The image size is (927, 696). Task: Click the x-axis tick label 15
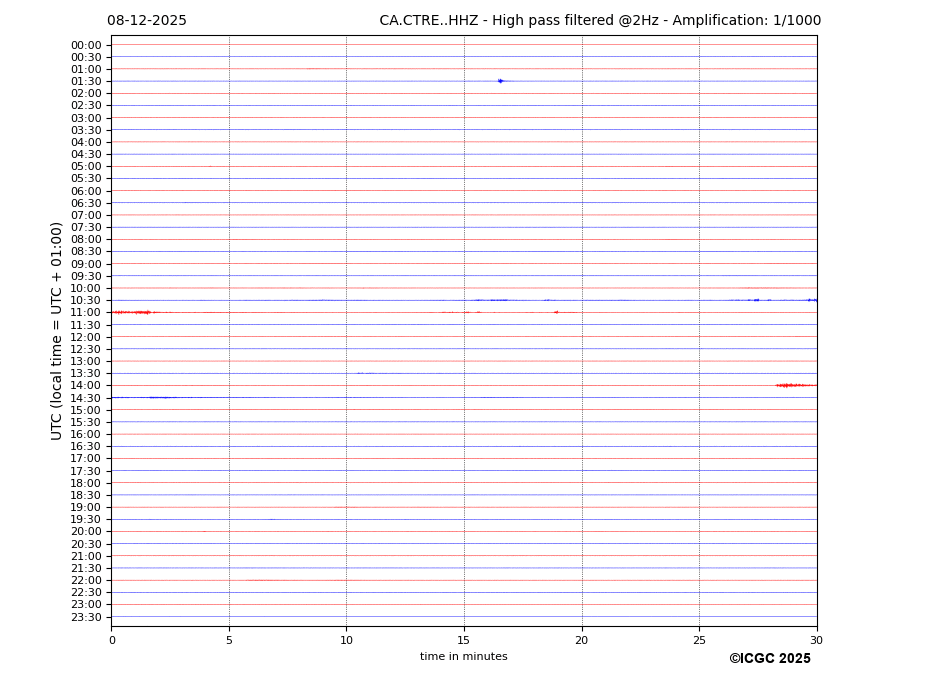[464, 640]
